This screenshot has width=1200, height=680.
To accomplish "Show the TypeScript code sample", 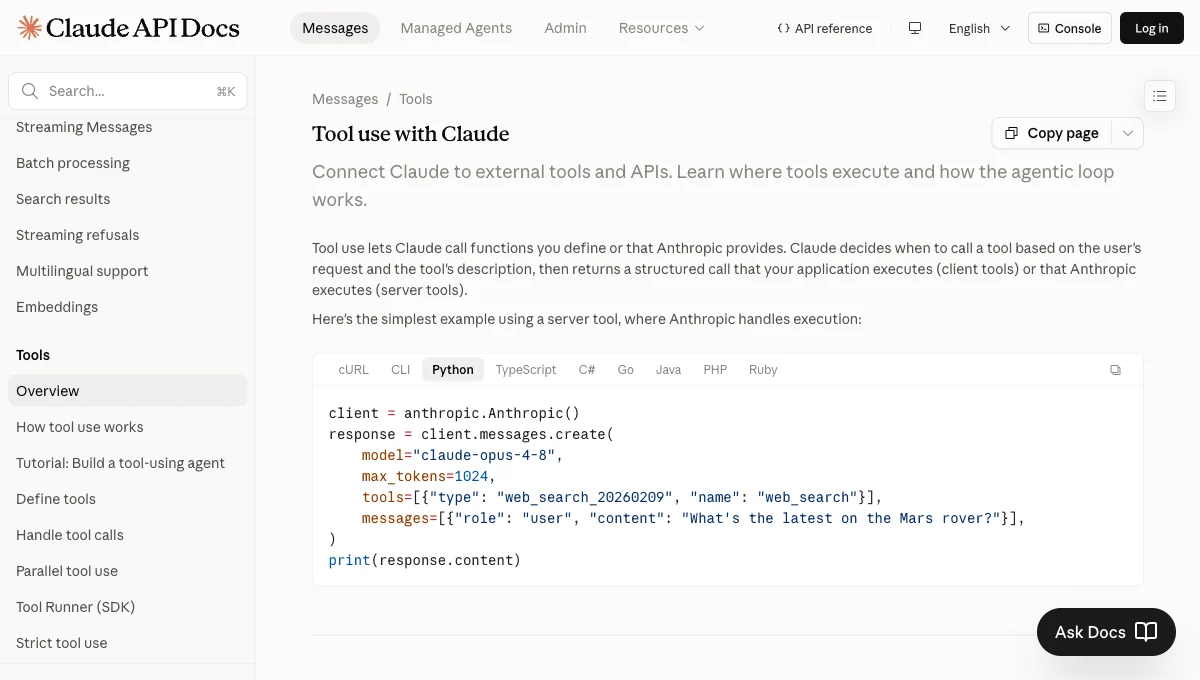I will pos(526,370).
